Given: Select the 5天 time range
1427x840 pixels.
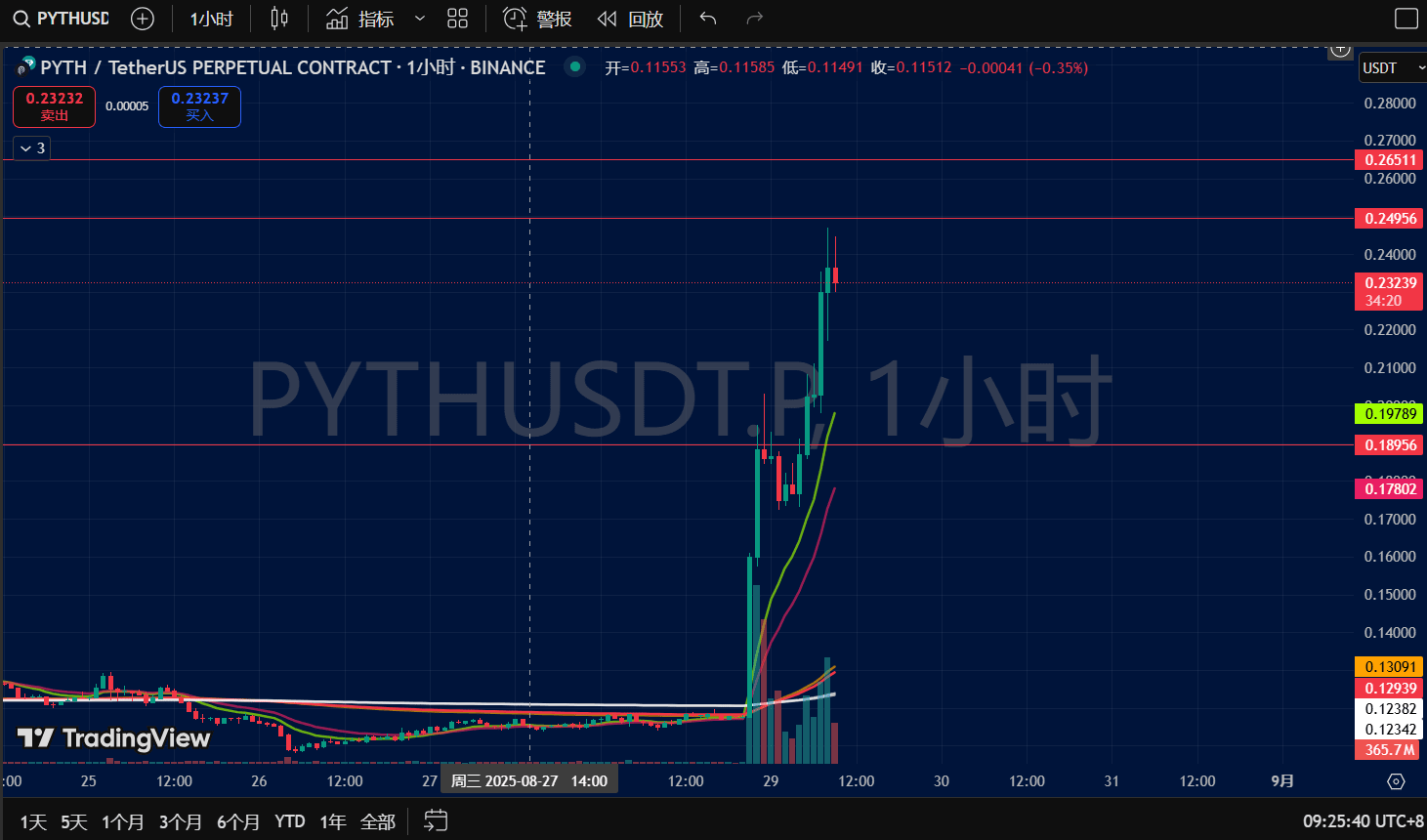Looking at the screenshot, I should click(x=73, y=821).
